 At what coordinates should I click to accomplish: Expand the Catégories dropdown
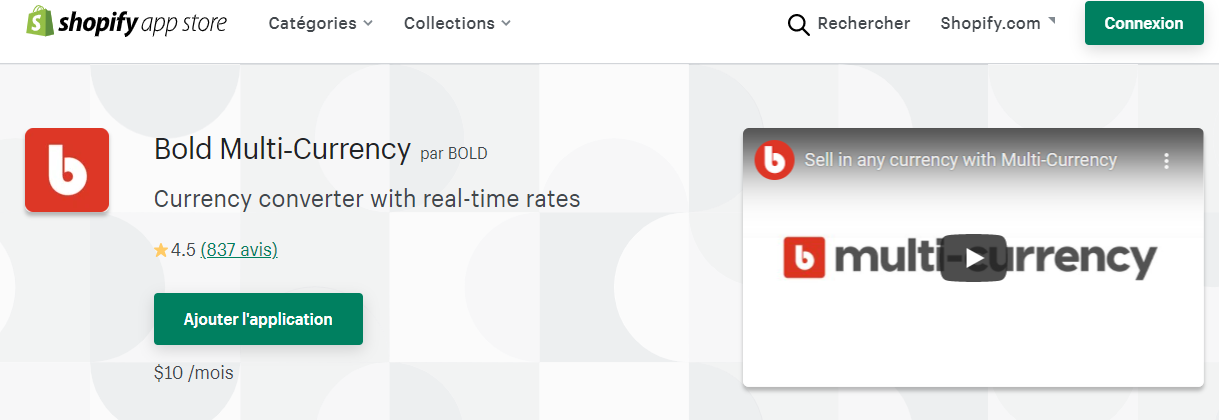pos(320,23)
